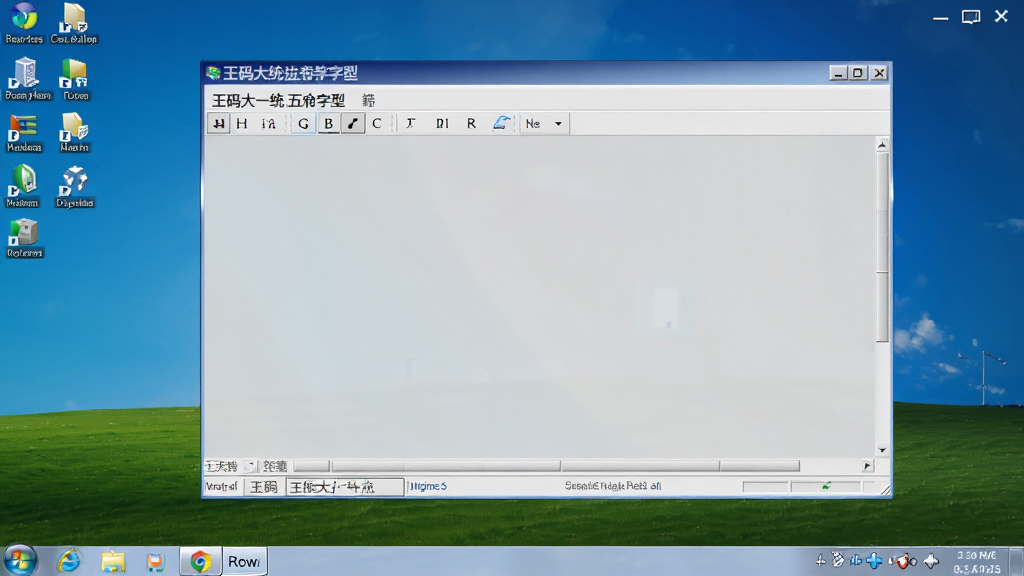Click the vertical scrollbar thumb

[x=882, y=247]
